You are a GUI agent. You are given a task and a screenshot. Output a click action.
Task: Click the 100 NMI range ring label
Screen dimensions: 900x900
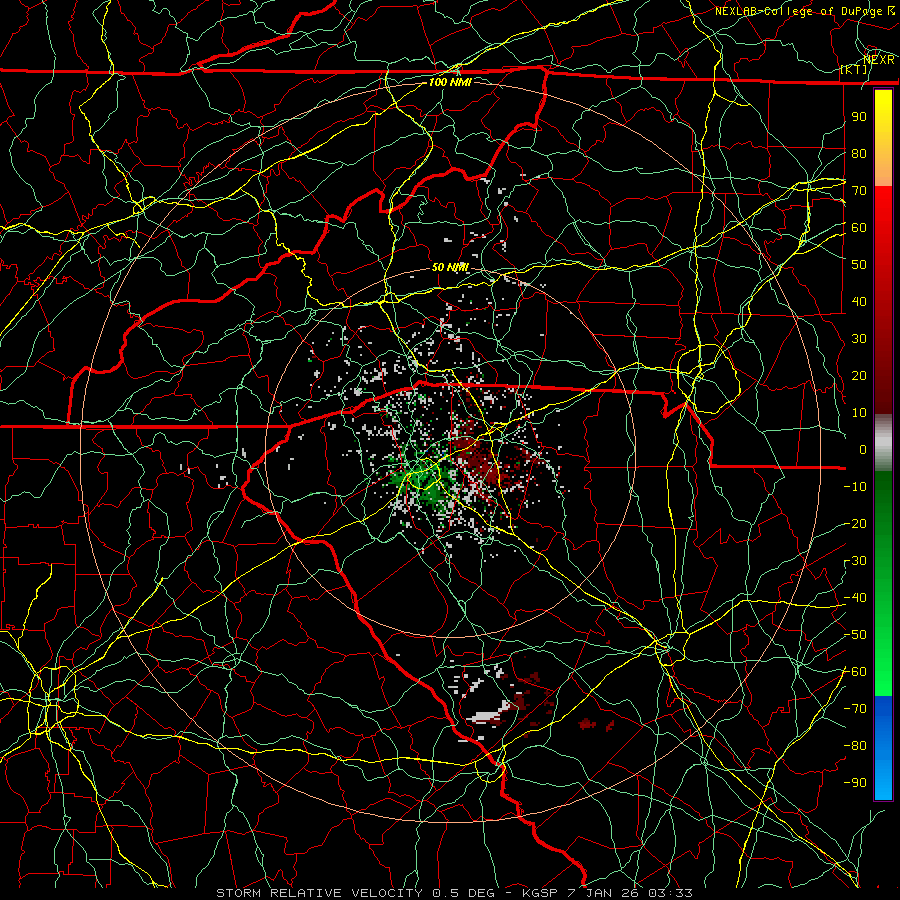(450, 82)
